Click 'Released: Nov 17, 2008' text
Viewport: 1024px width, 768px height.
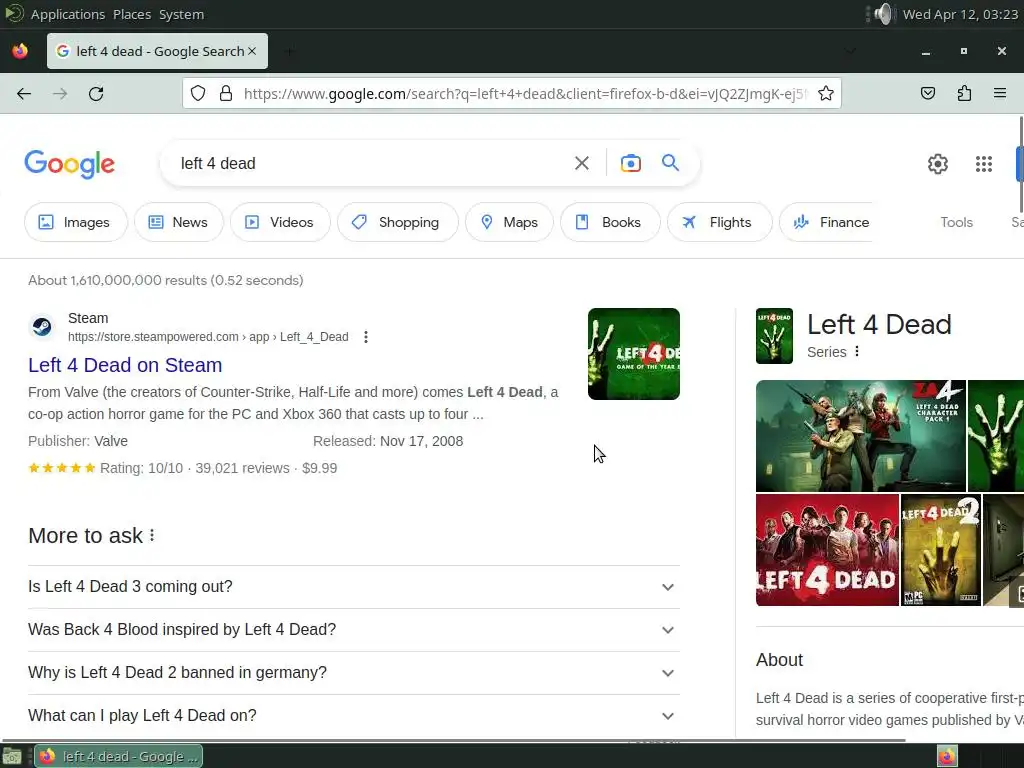pyautogui.click(x=388, y=441)
